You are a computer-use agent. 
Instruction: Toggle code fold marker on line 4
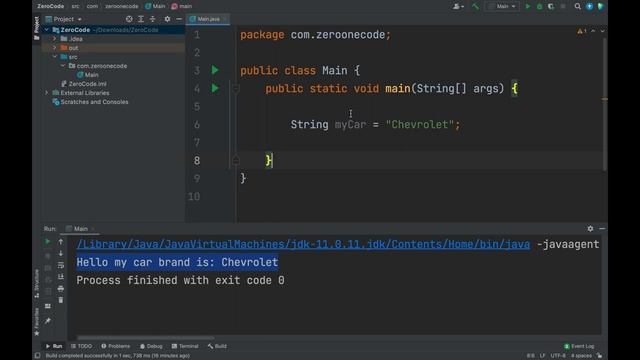236,89
